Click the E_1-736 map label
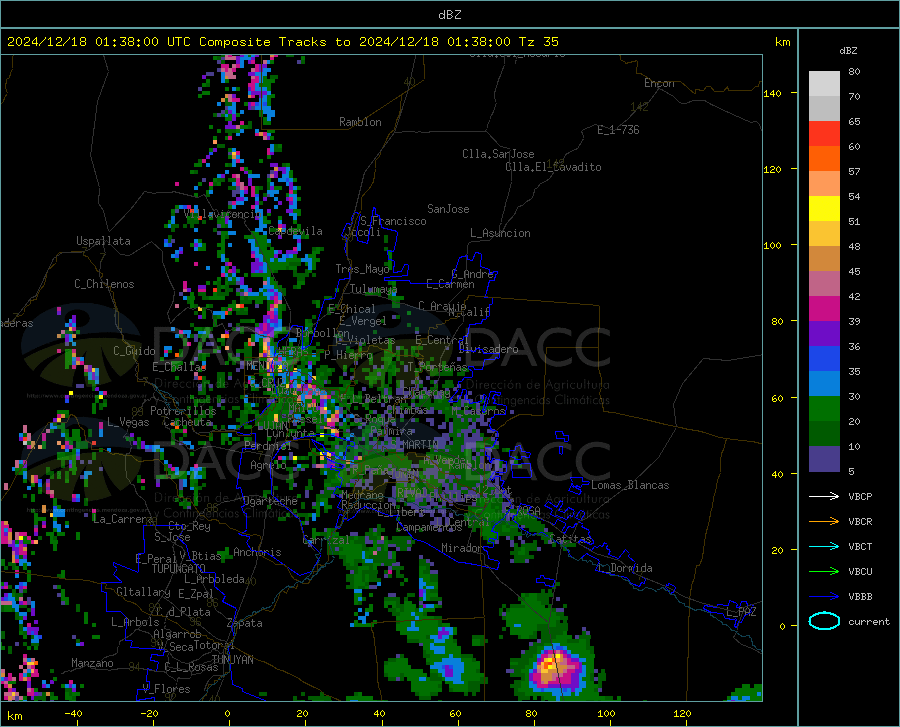The height and width of the screenshot is (727, 900). point(618,130)
